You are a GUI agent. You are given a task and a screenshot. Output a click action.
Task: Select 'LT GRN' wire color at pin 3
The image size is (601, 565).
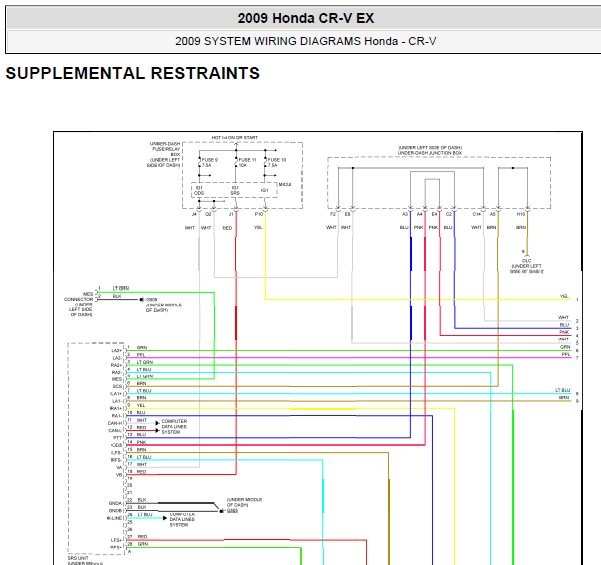pos(145,362)
